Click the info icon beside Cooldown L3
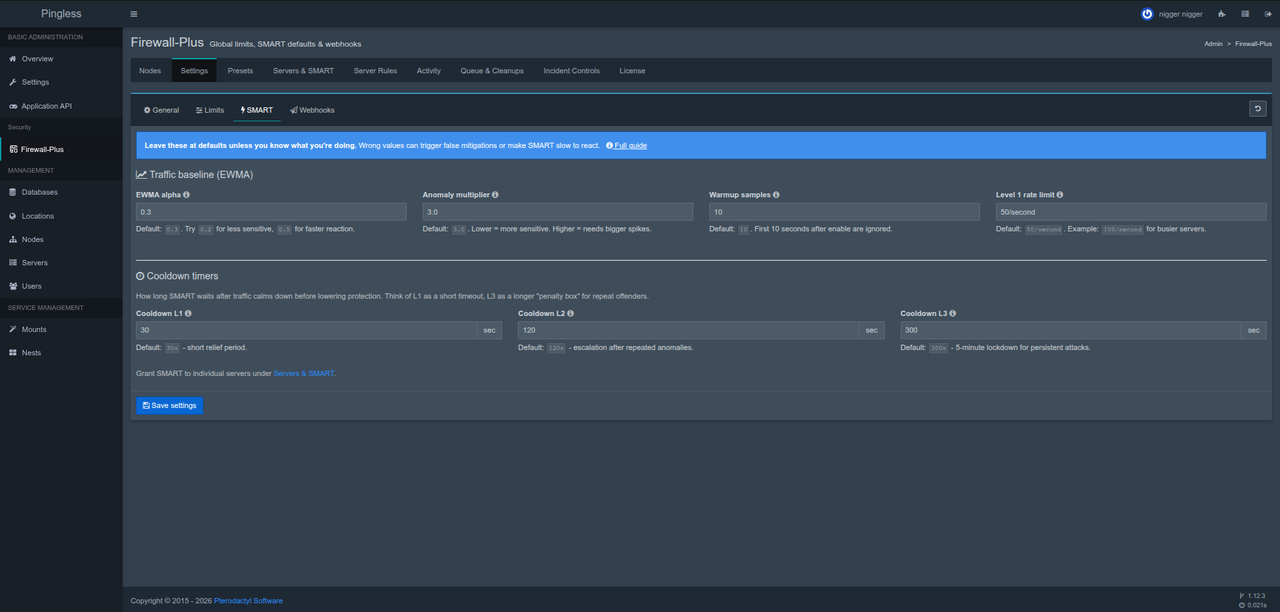 [953, 313]
